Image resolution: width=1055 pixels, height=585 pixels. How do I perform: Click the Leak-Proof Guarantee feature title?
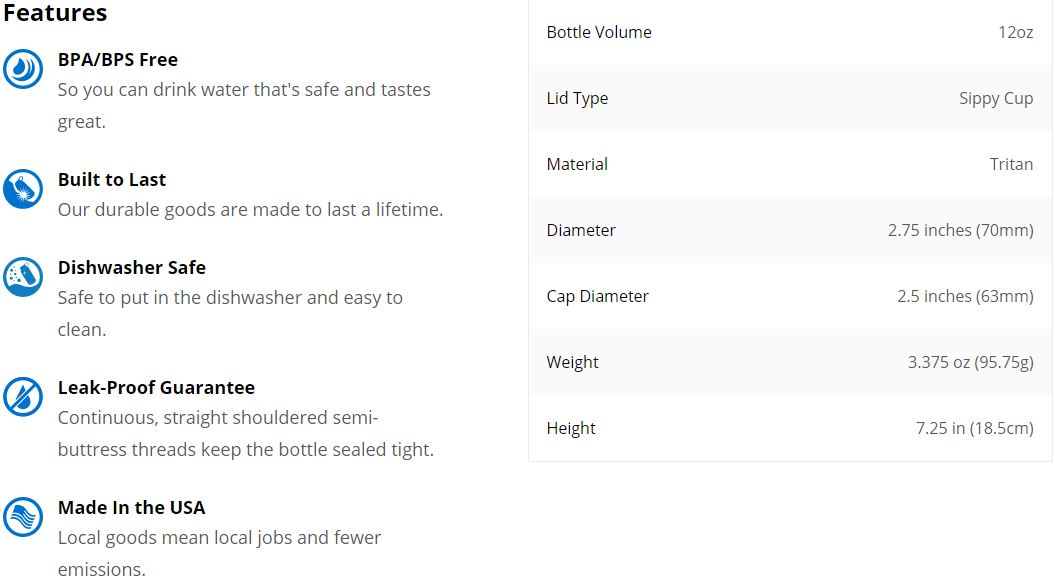pyautogui.click(x=156, y=388)
